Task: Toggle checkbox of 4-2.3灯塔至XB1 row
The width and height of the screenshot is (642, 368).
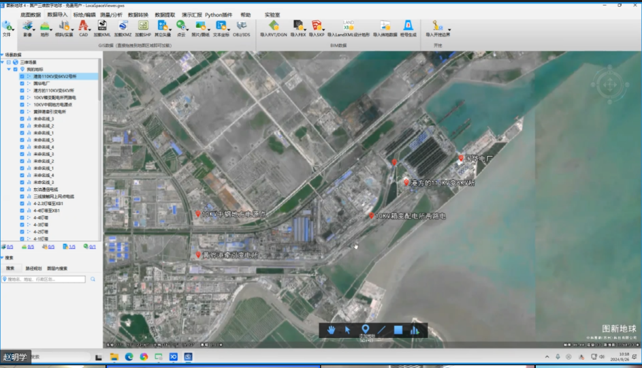Action: coord(22,203)
